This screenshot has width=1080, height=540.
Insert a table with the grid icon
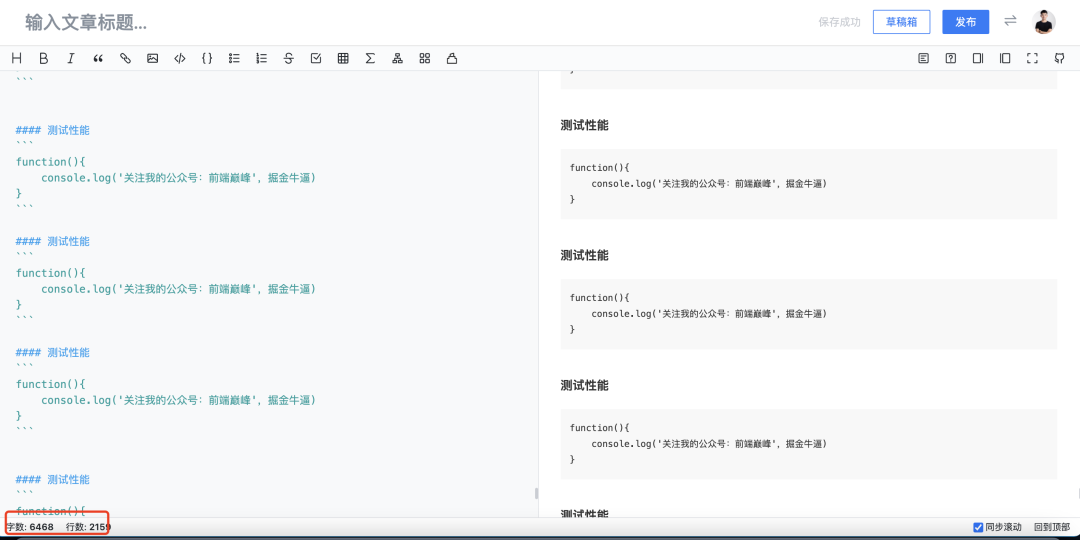click(x=343, y=59)
